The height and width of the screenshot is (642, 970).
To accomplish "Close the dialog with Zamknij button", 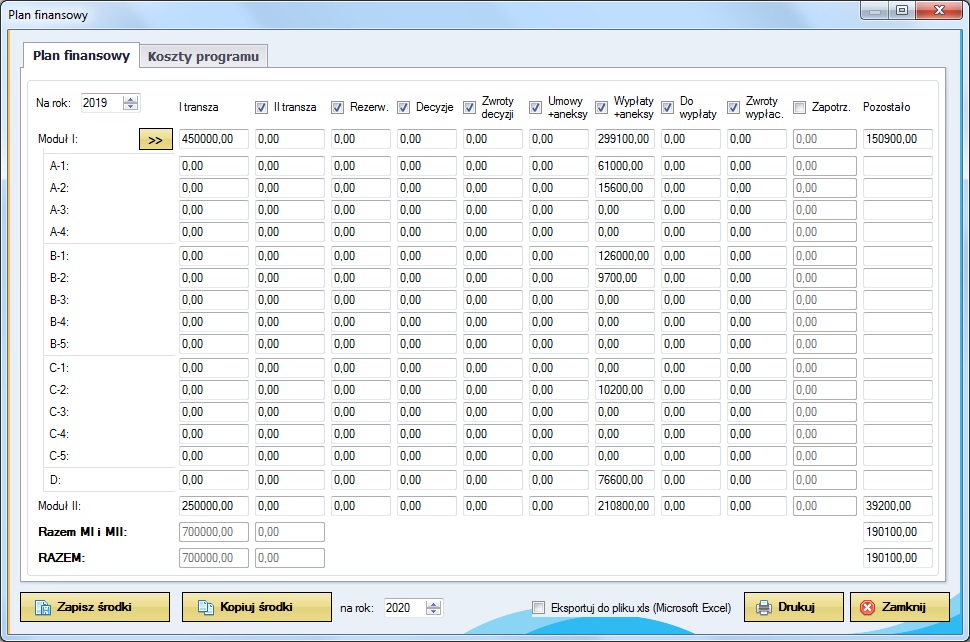I will click(x=900, y=607).
